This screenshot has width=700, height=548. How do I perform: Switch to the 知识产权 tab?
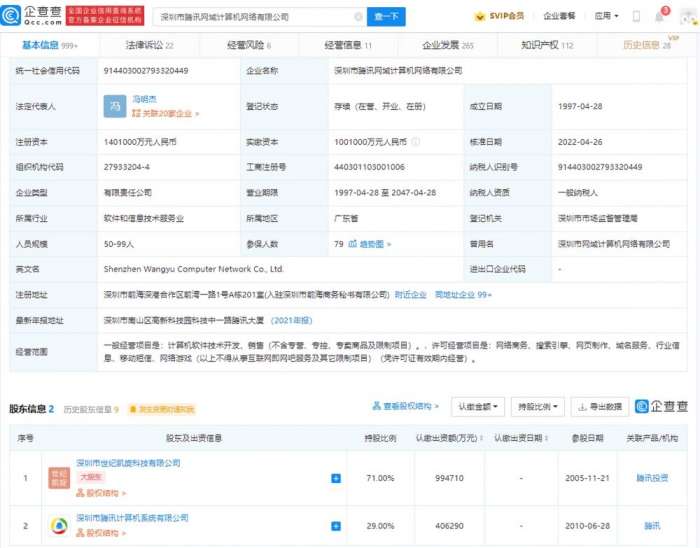[x=546, y=45]
